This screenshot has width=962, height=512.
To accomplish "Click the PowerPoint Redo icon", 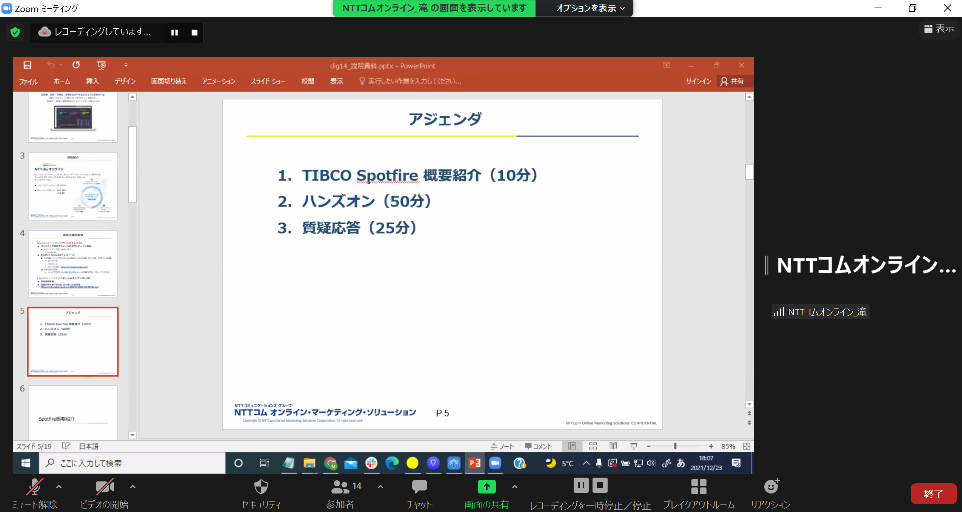I will coord(76,65).
